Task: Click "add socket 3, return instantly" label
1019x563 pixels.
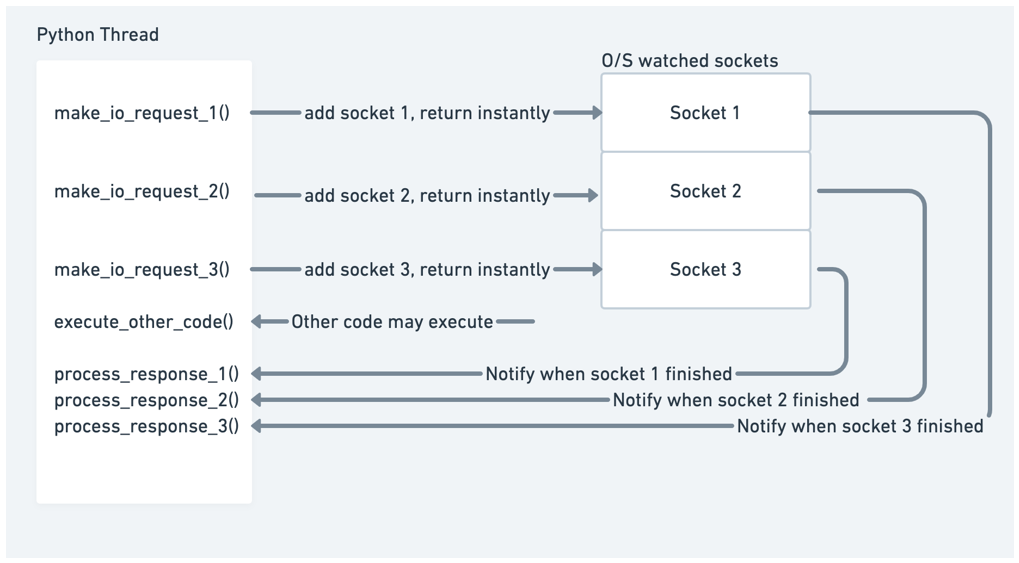Action: click(427, 270)
